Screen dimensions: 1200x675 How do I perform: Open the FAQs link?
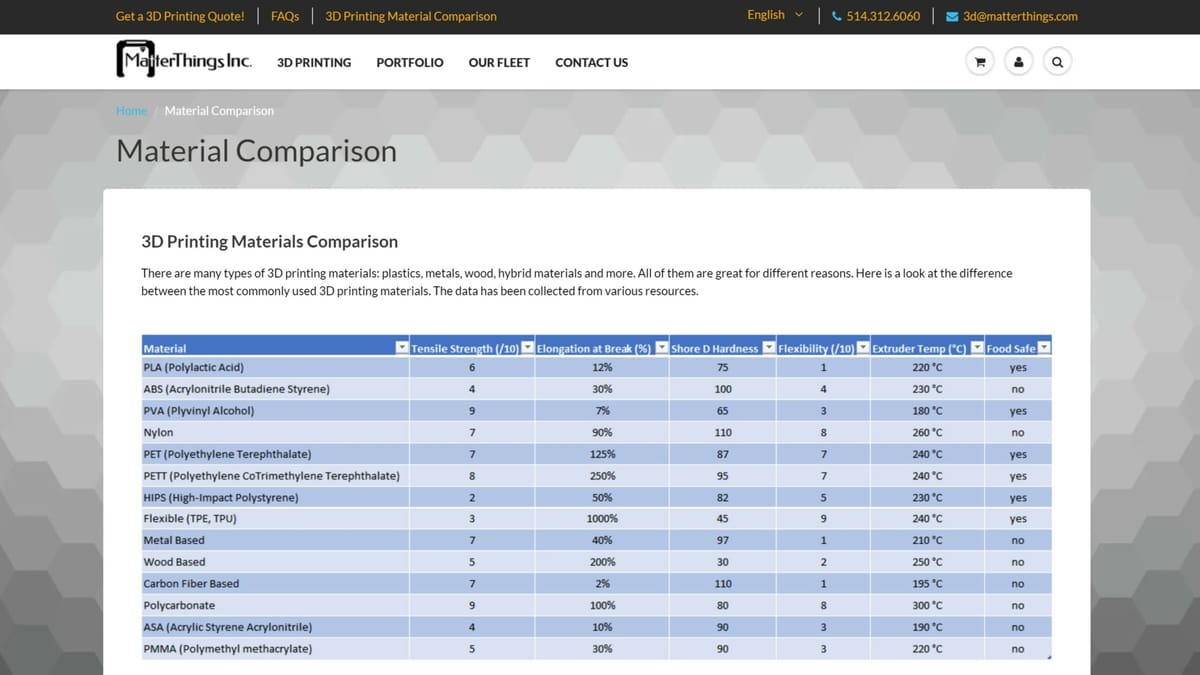click(x=285, y=16)
